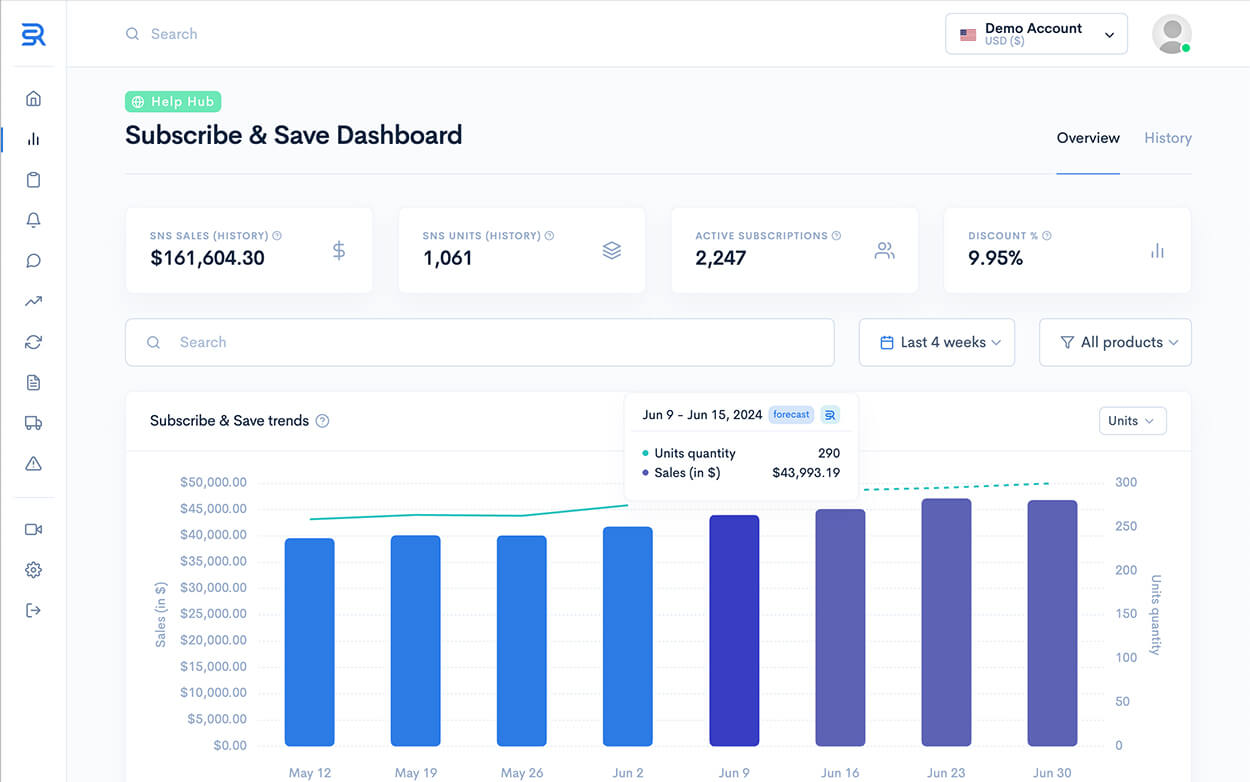Click the highlighted Jun 9 bar
The height and width of the screenshot is (782, 1250).
point(734,631)
